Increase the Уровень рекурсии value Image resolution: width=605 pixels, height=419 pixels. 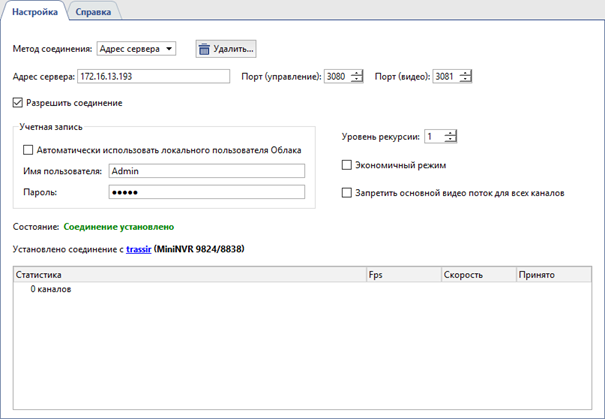(x=451, y=133)
